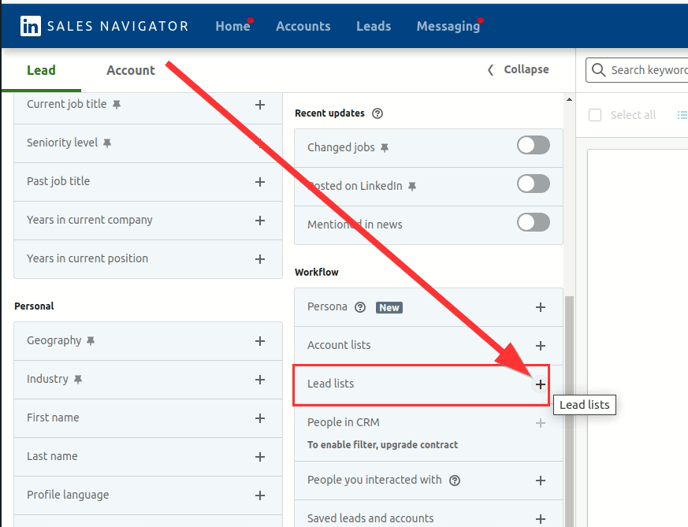Click the Recent updates help icon

[377, 114]
